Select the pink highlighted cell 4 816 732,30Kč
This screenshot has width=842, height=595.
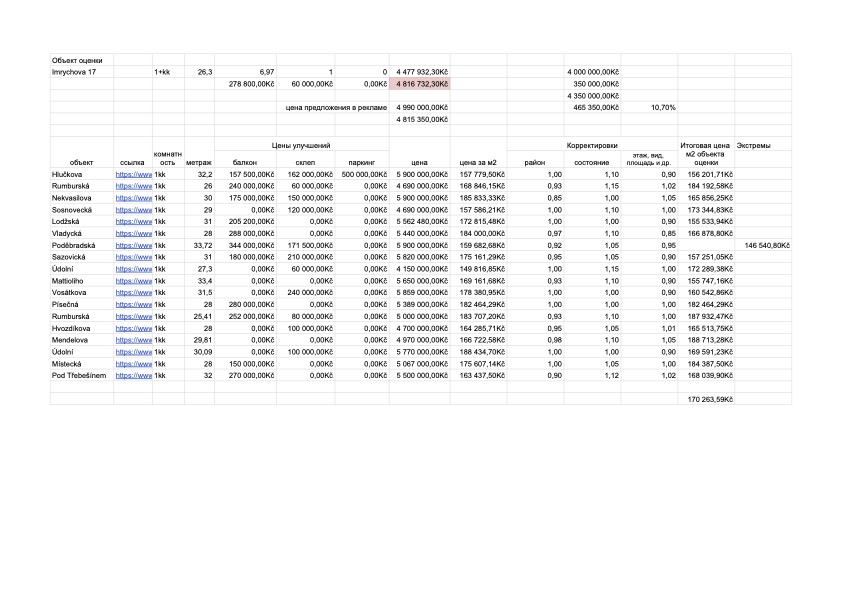pos(420,84)
